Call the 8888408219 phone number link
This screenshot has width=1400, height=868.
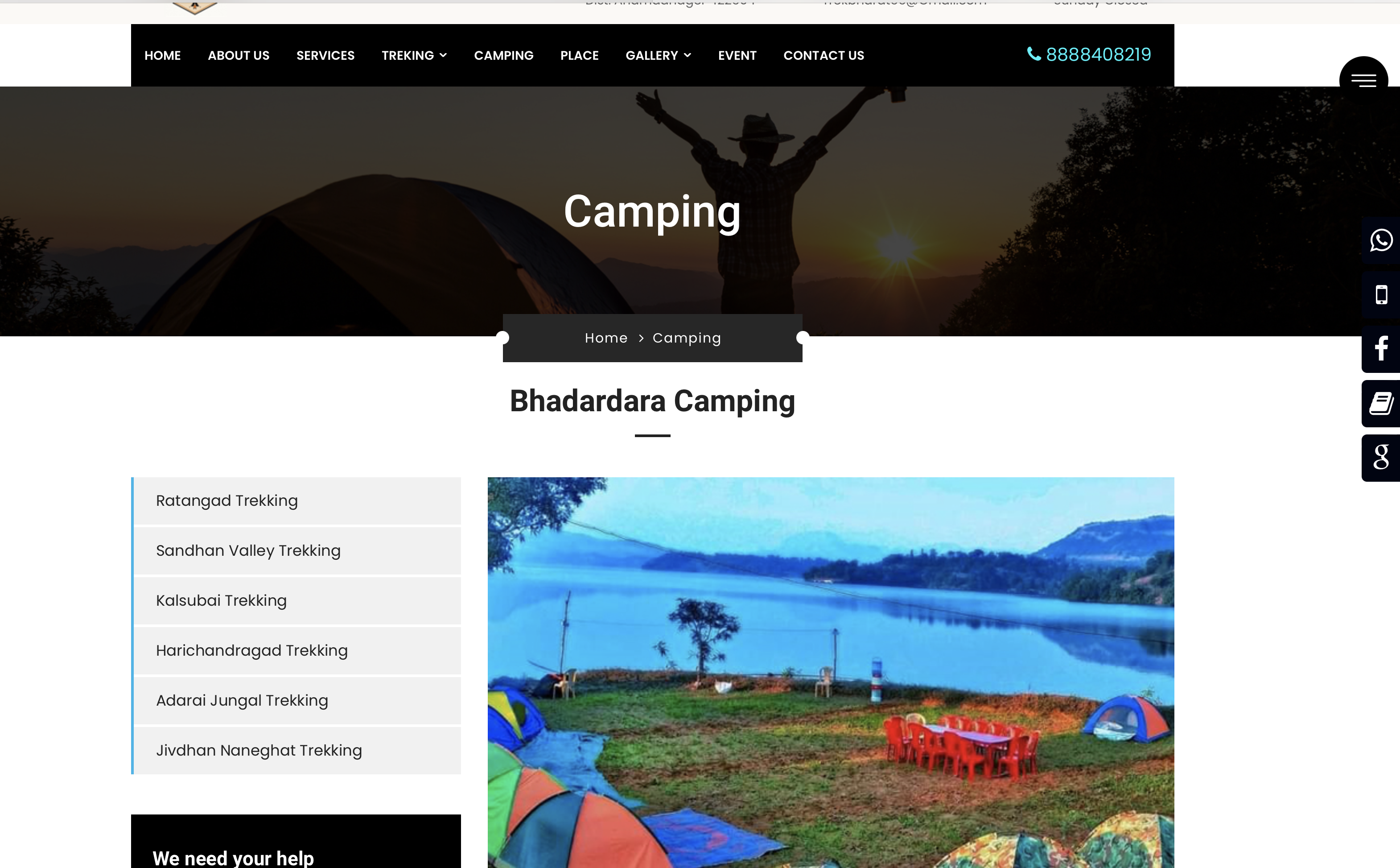pyautogui.click(x=1098, y=54)
